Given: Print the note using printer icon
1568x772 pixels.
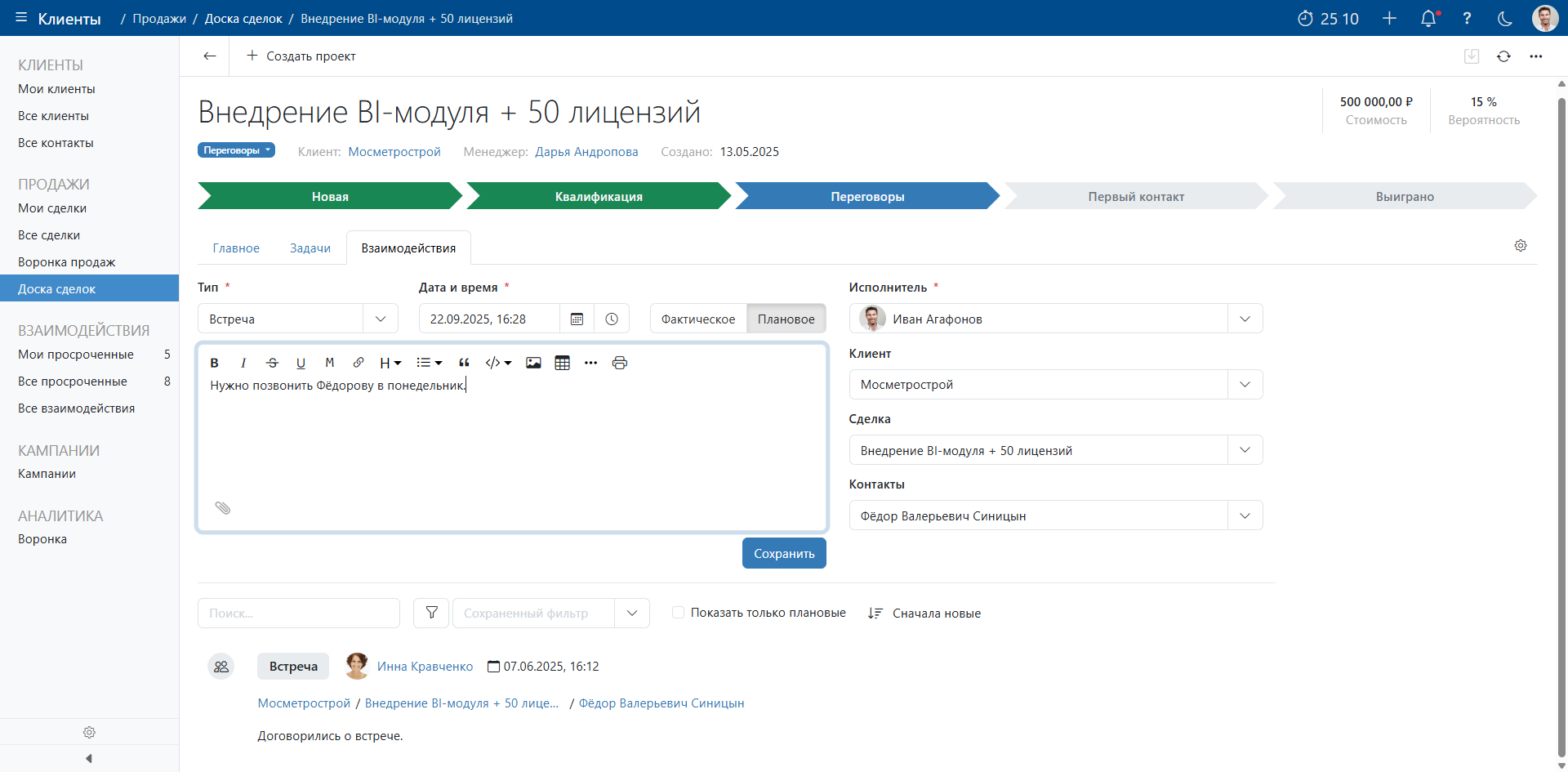Looking at the screenshot, I should click(x=620, y=363).
